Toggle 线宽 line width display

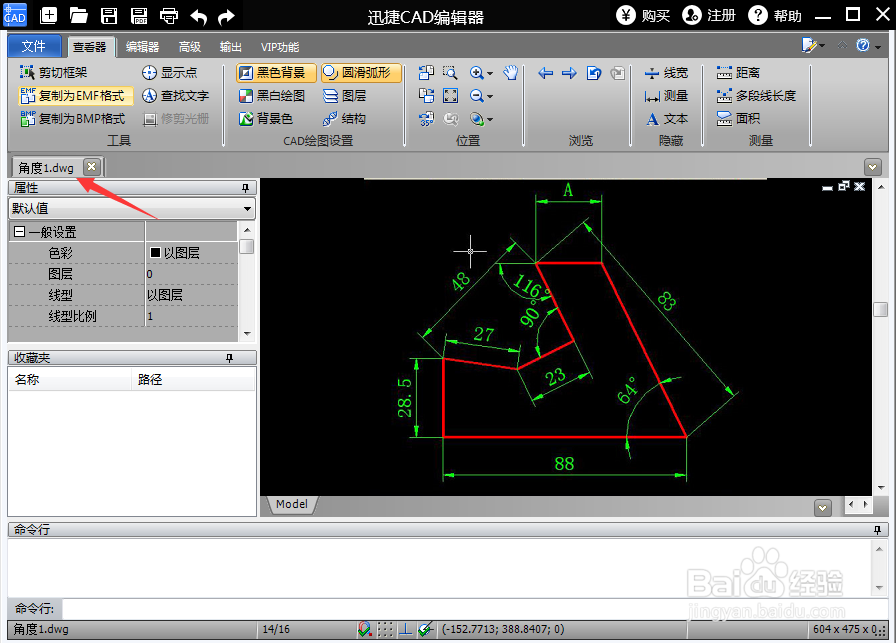tap(666, 73)
